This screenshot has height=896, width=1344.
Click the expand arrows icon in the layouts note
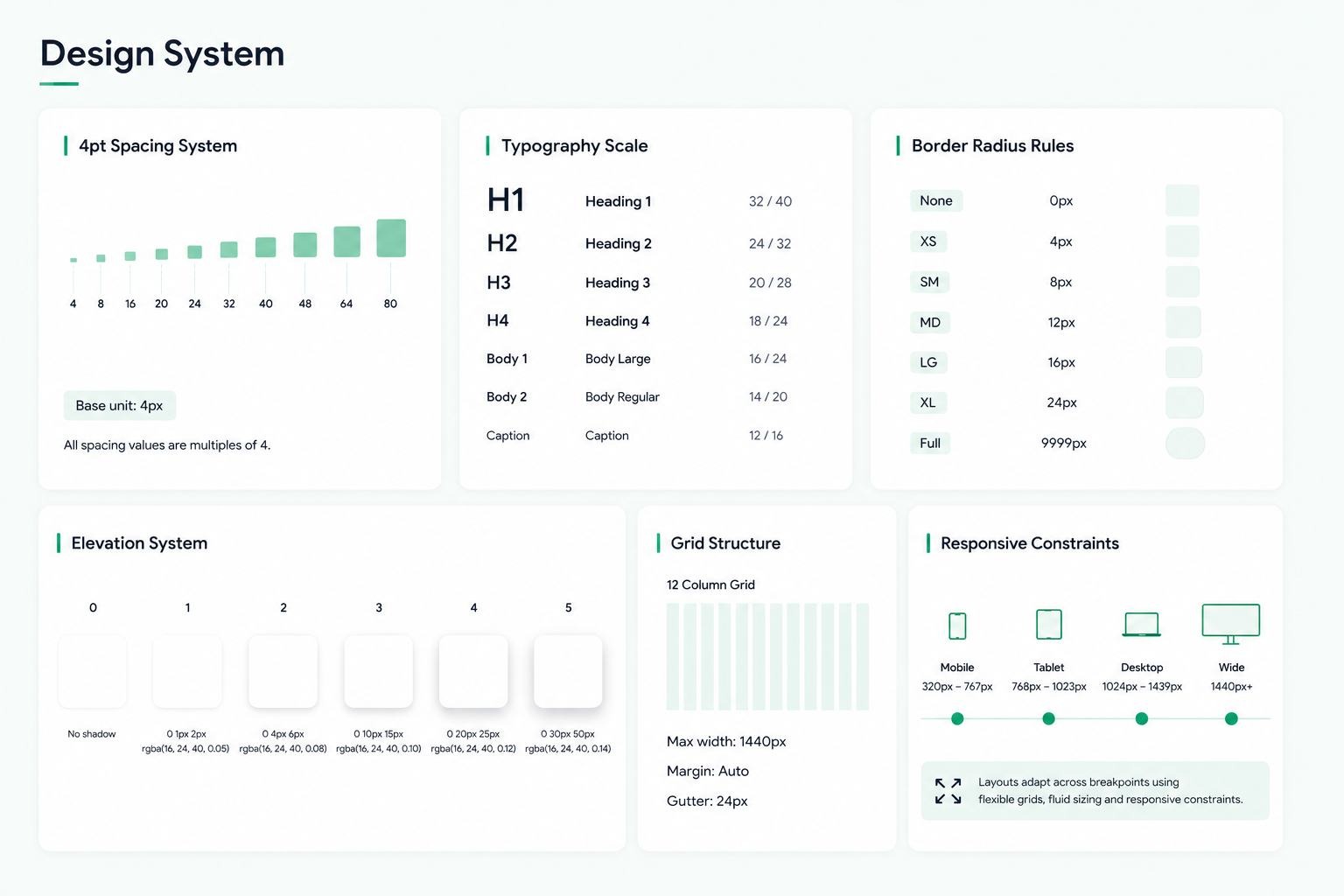[948, 791]
